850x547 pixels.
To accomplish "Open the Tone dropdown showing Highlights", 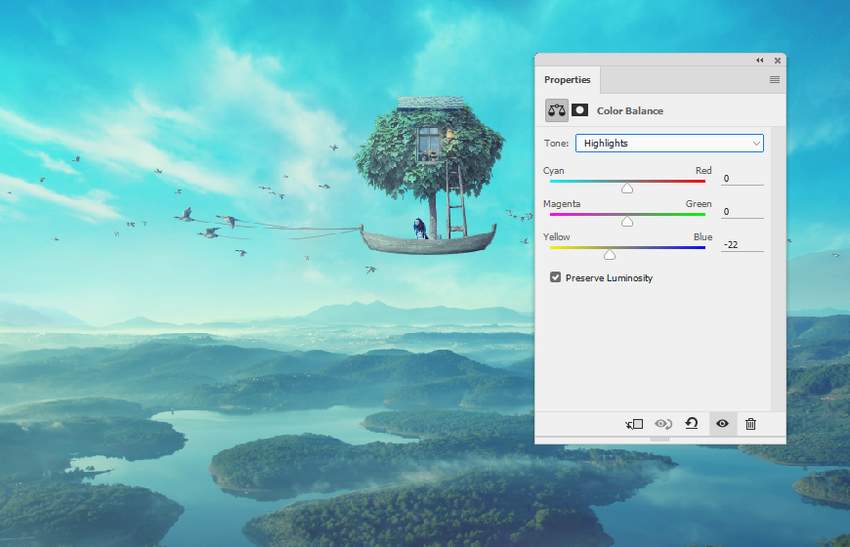I will [669, 143].
